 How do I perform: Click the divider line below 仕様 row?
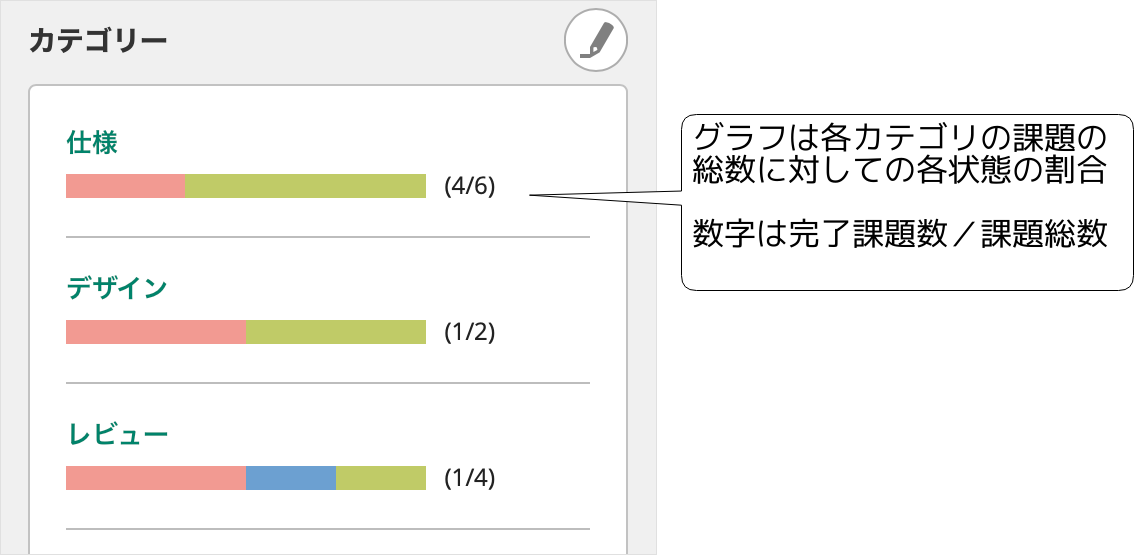click(x=328, y=237)
